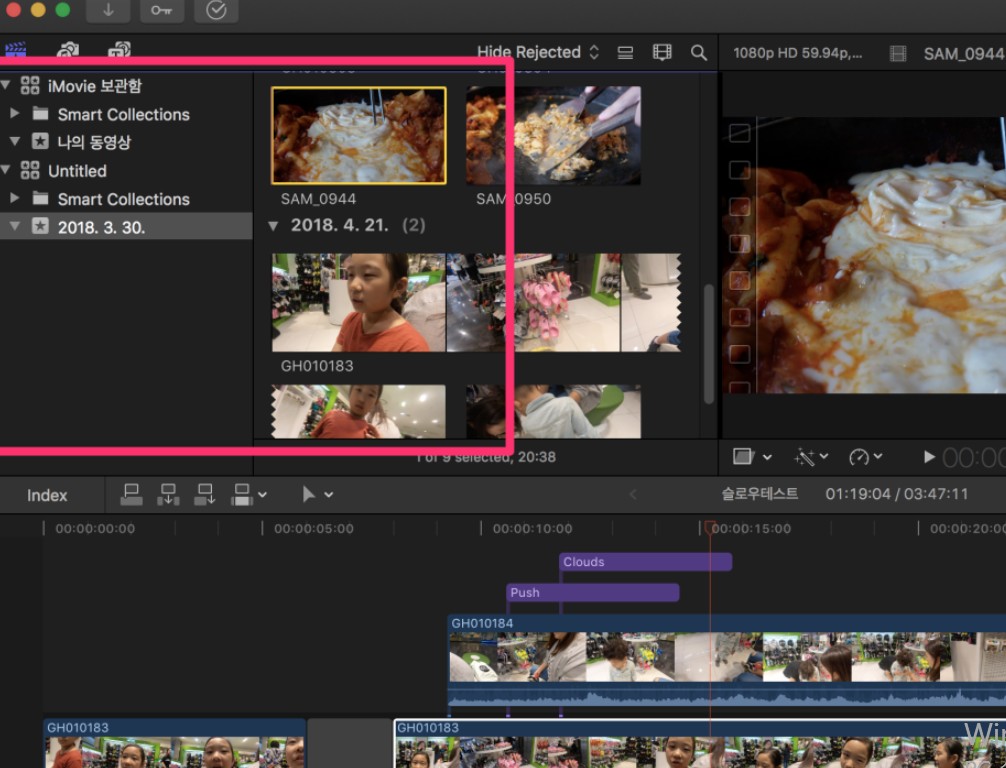The width and height of the screenshot is (1006, 768).
Task: Connect selected clip to primary storyline
Action: [x=132, y=494]
